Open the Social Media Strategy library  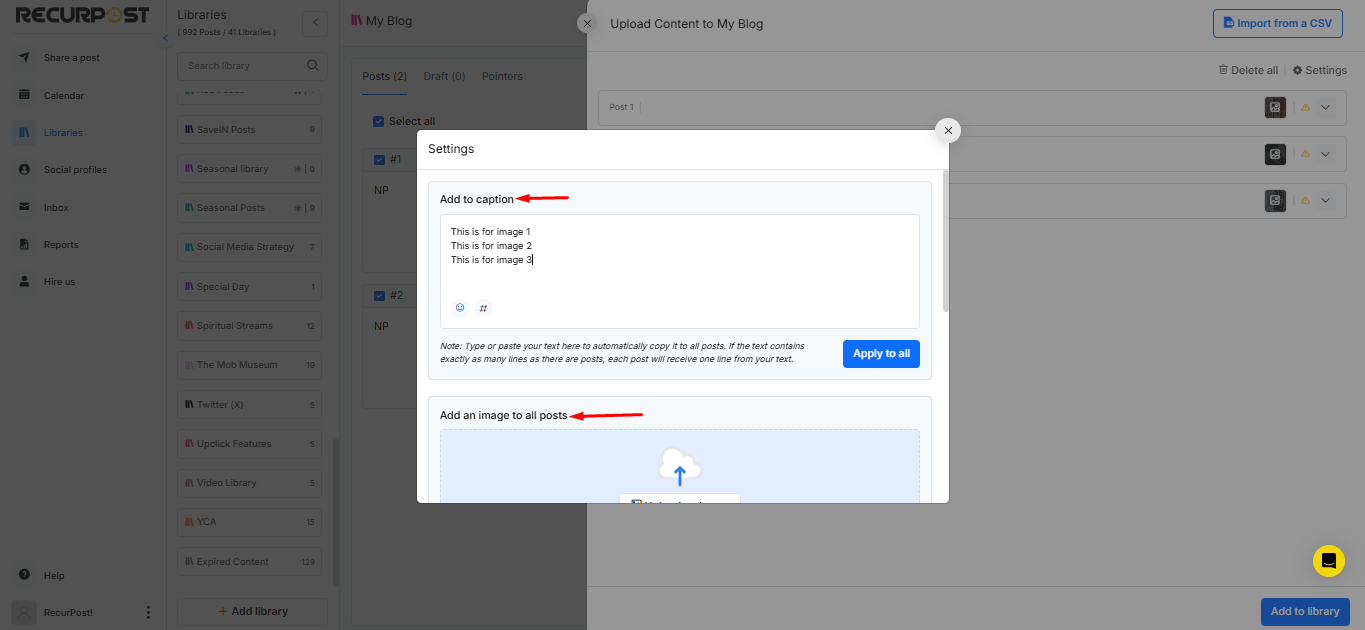[250, 247]
